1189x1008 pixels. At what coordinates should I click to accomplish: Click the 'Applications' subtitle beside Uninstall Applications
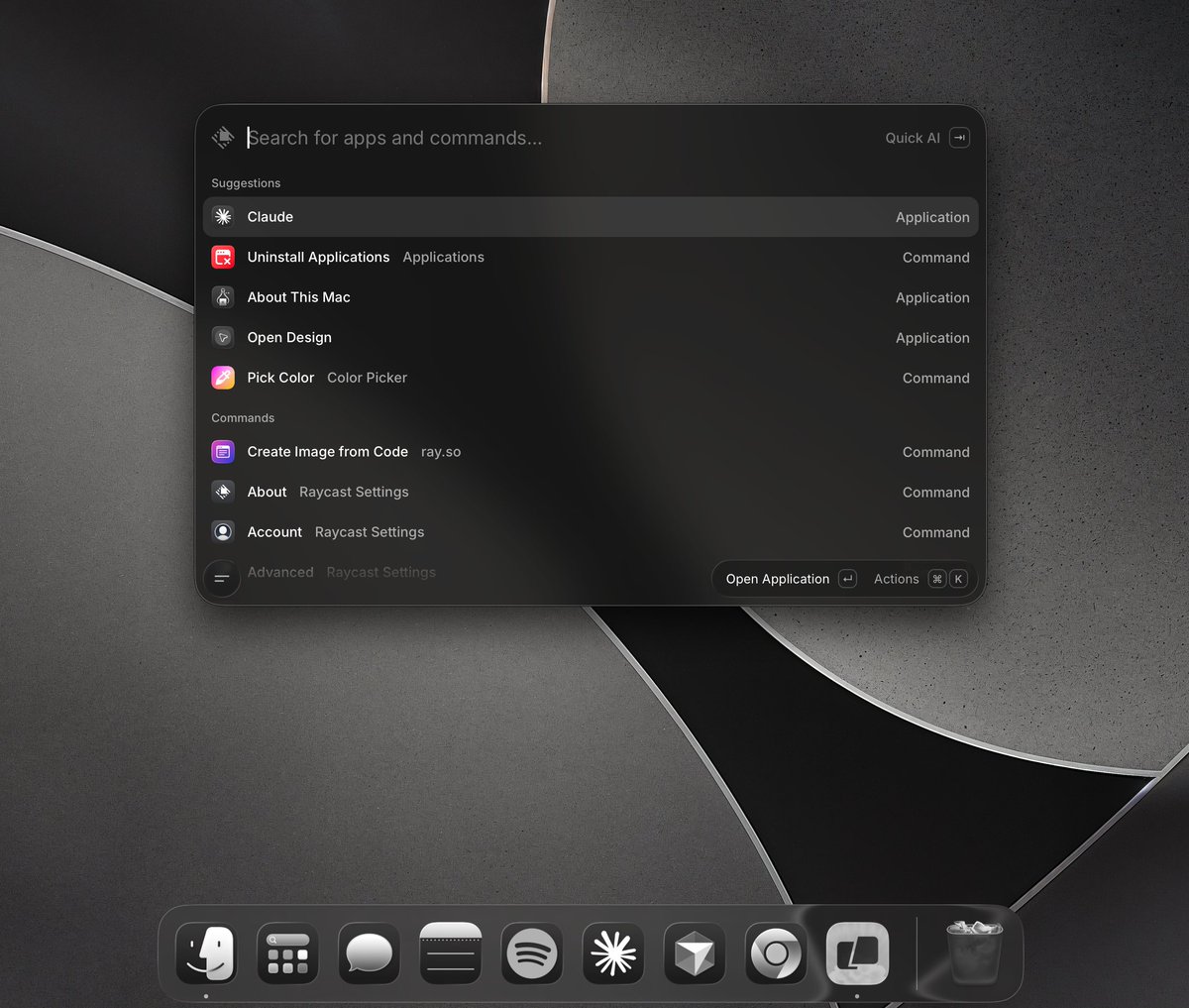443,257
